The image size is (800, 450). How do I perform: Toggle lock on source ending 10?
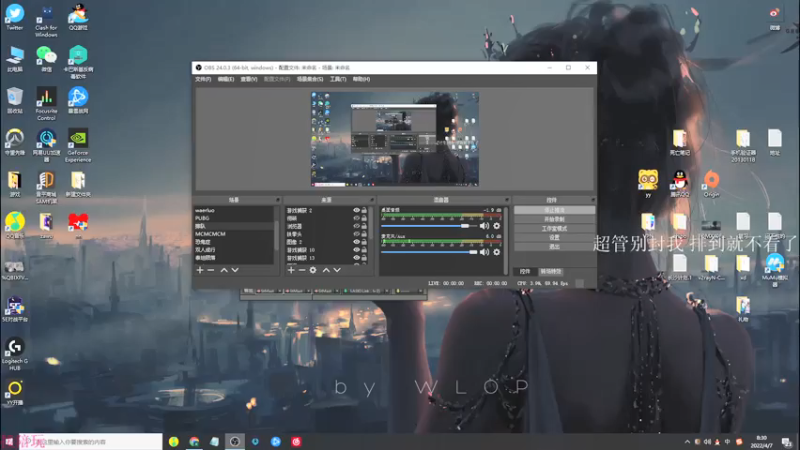click(364, 250)
